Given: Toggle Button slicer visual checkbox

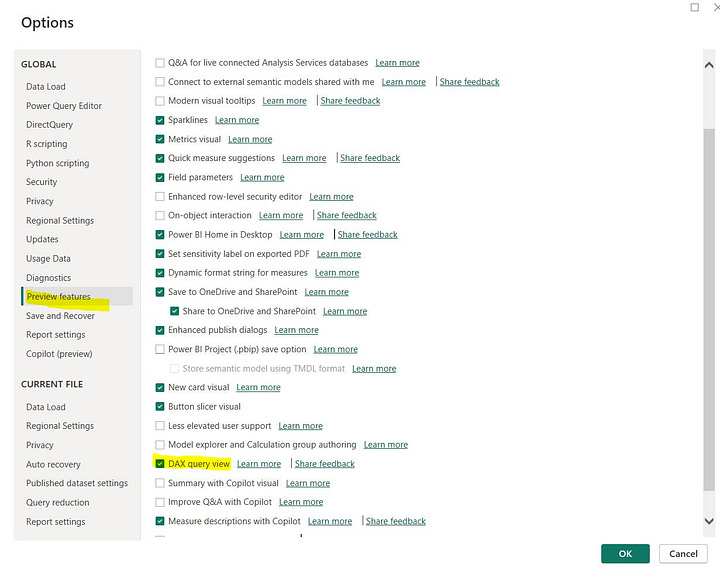Looking at the screenshot, I should click(160, 407).
